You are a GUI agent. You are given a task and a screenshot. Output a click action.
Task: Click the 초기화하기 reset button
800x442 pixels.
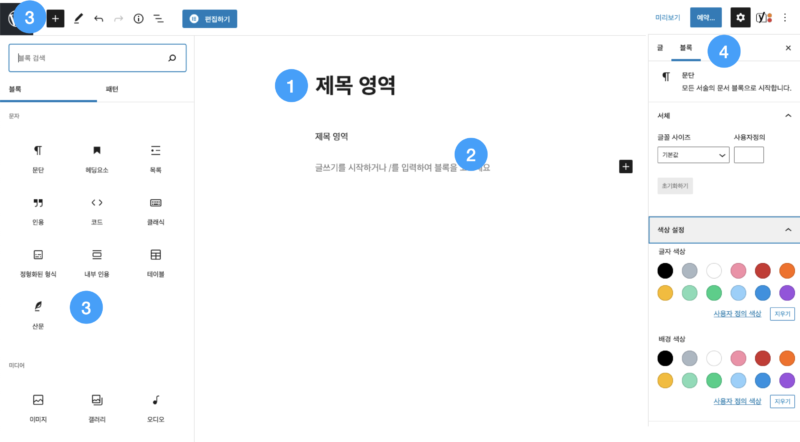click(x=675, y=186)
